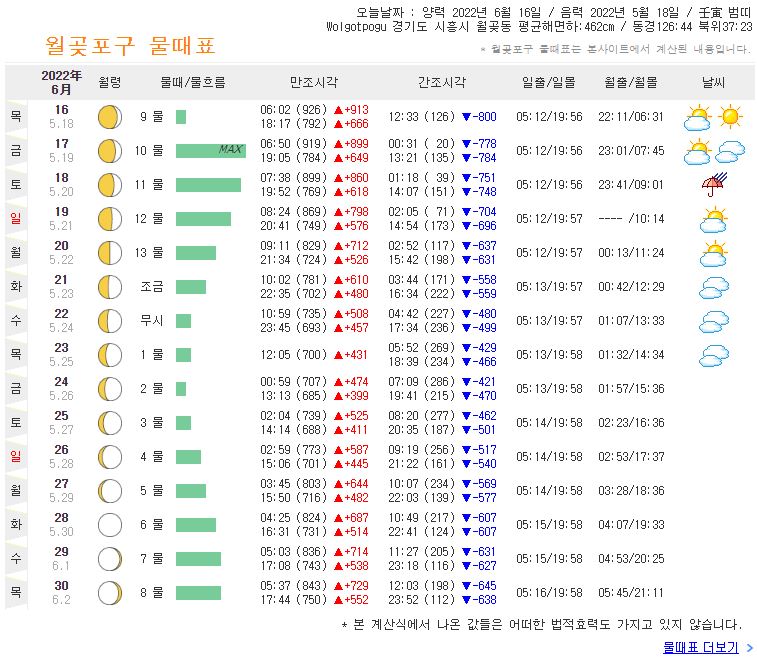Click the sunrise/sunset time 05:12/19:57 for June 19
Image resolution: width=757 pixels, height=658 pixels.
pos(549,219)
